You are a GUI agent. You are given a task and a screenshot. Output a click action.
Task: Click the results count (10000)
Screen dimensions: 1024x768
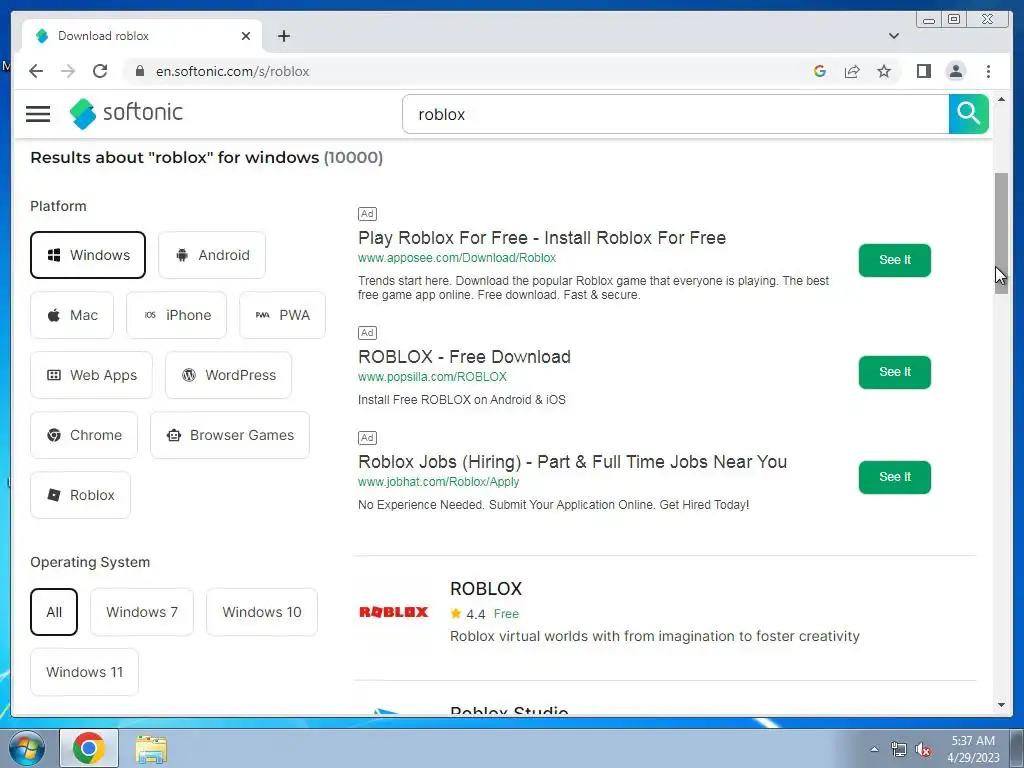(x=353, y=157)
